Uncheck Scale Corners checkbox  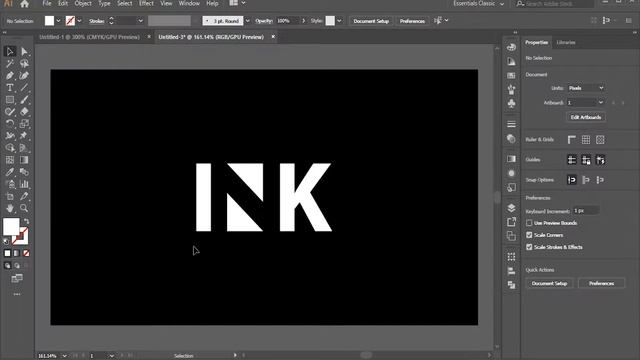tap(529, 235)
